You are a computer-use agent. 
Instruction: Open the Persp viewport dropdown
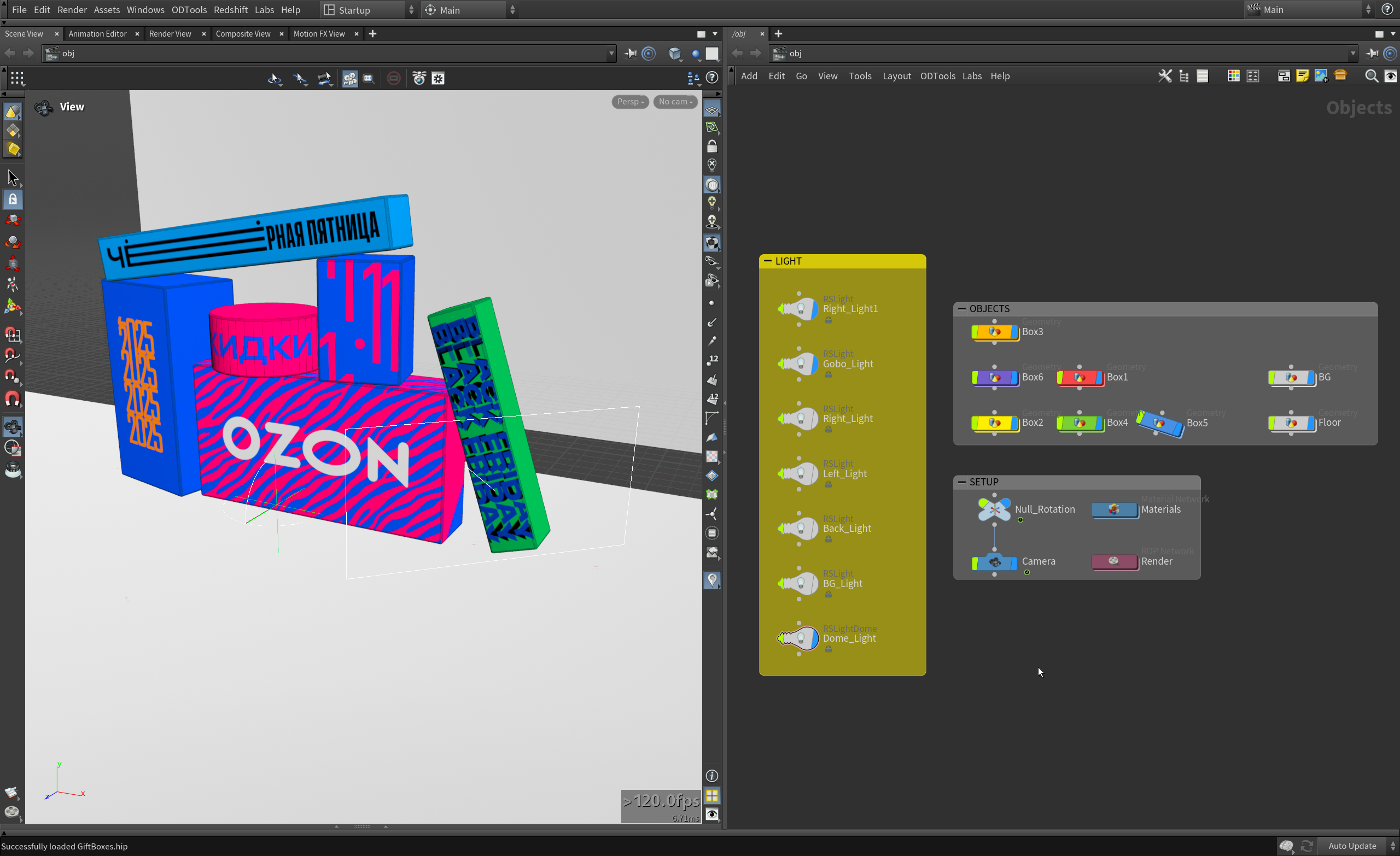[629, 102]
